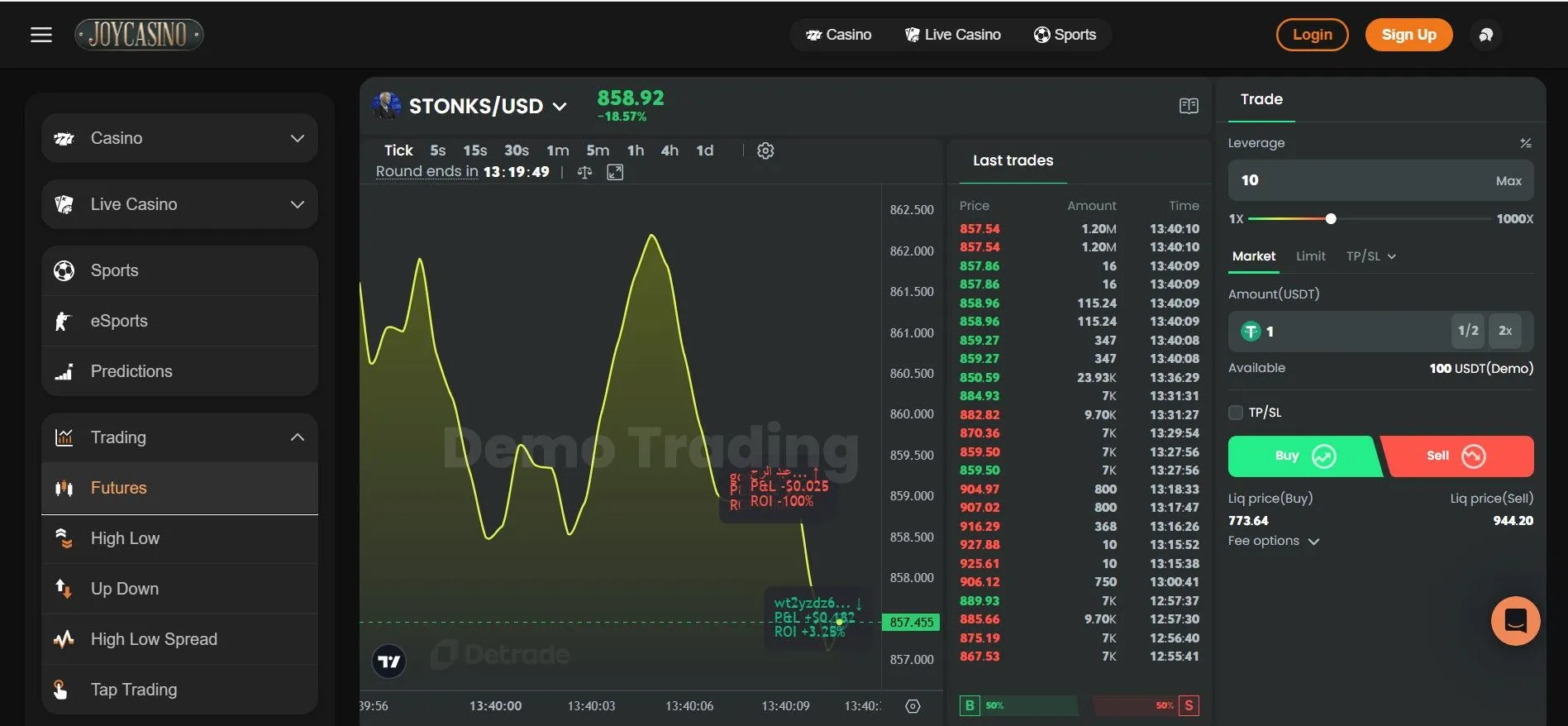1568x726 pixels.
Task: Click the Round ends in countdown
Action: click(463, 172)
